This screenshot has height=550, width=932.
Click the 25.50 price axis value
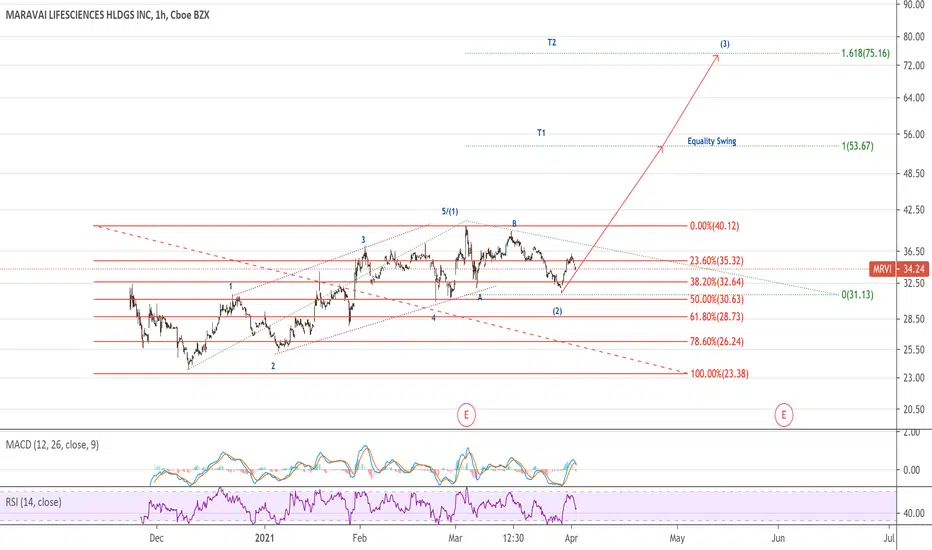click(914, 349)
